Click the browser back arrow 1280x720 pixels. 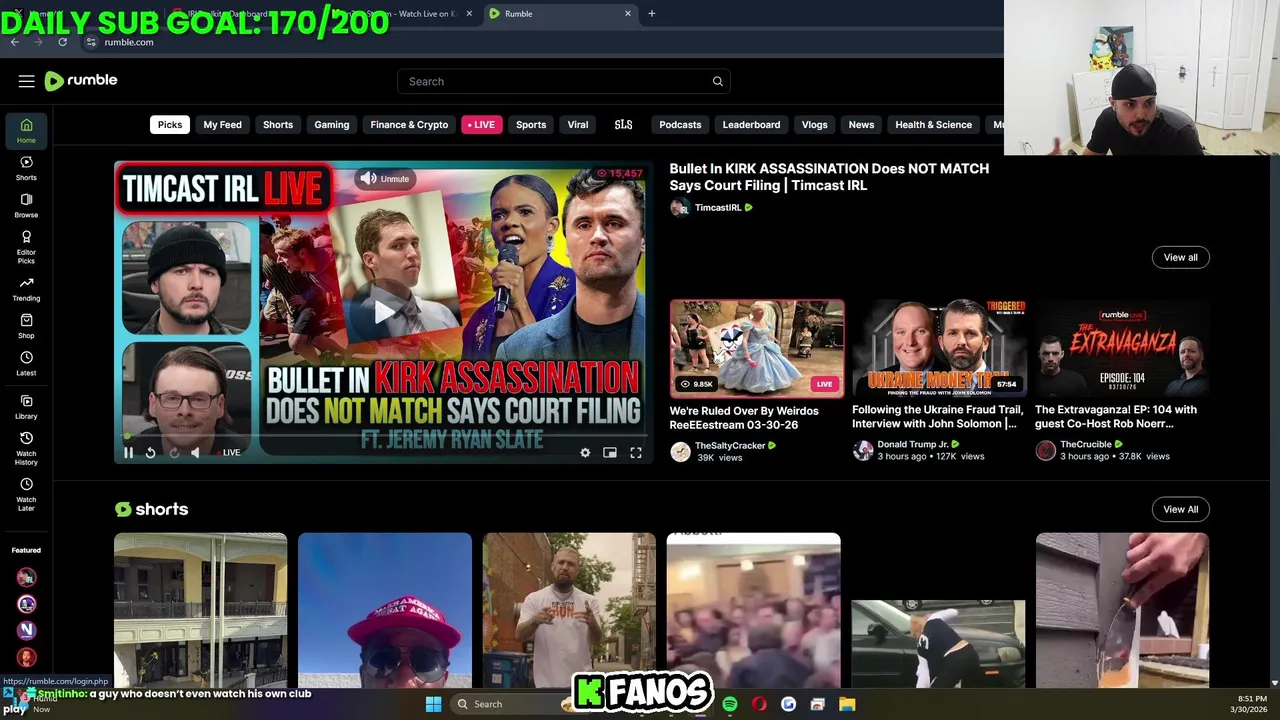coord(15,42)
